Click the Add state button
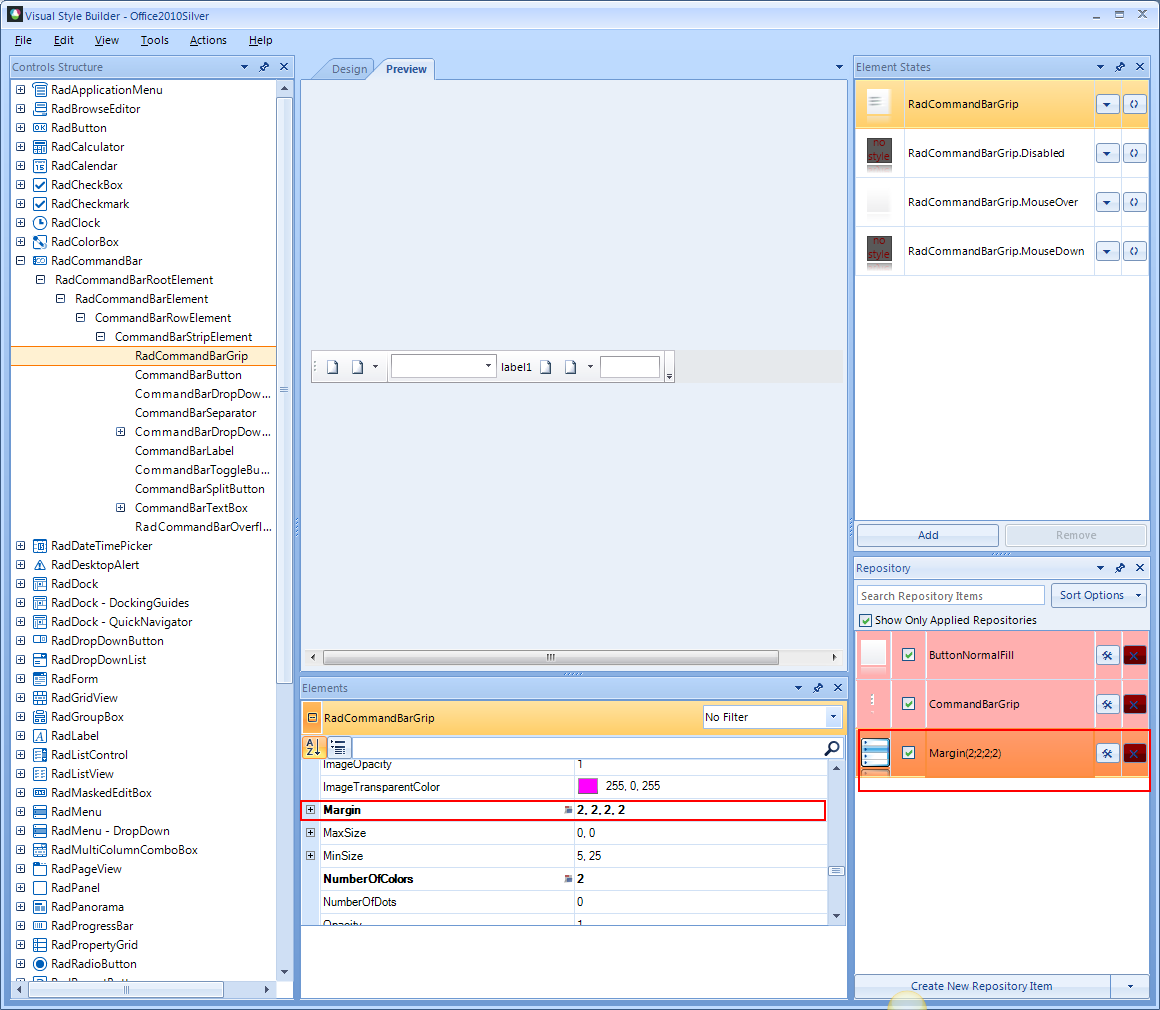 (928, 535)
